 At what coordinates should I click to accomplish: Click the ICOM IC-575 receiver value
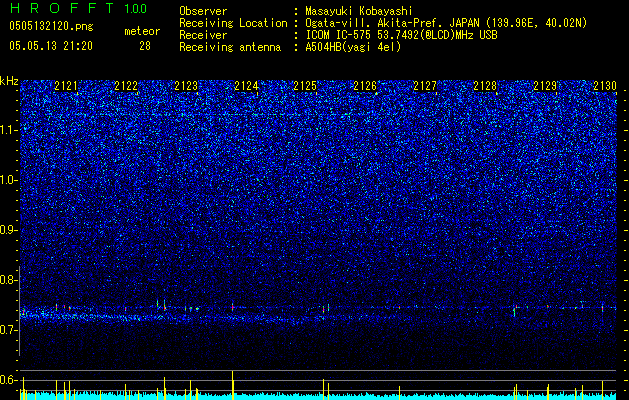coord(401,35)
